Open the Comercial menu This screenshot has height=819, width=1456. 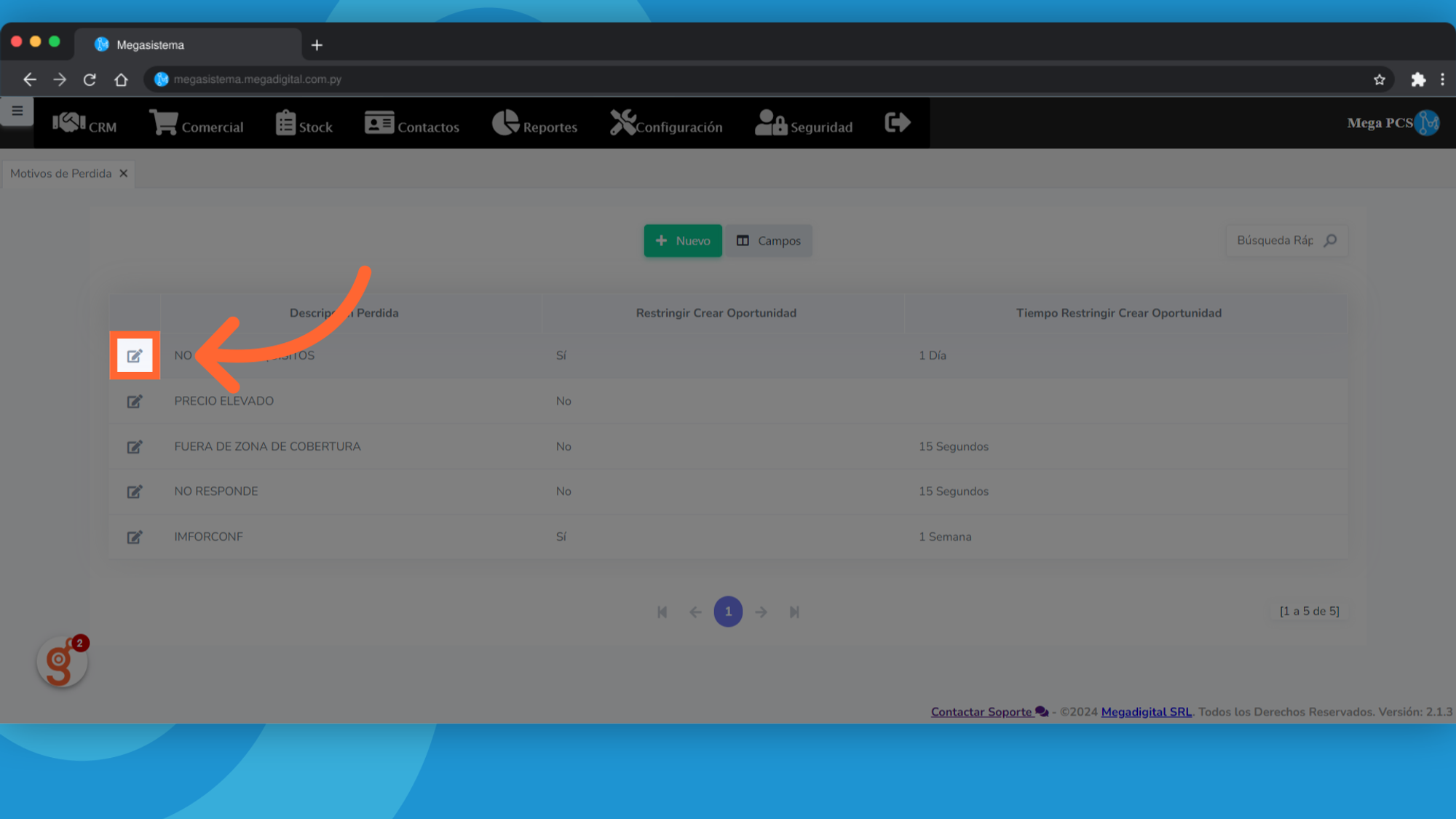(x=197, y=124)
